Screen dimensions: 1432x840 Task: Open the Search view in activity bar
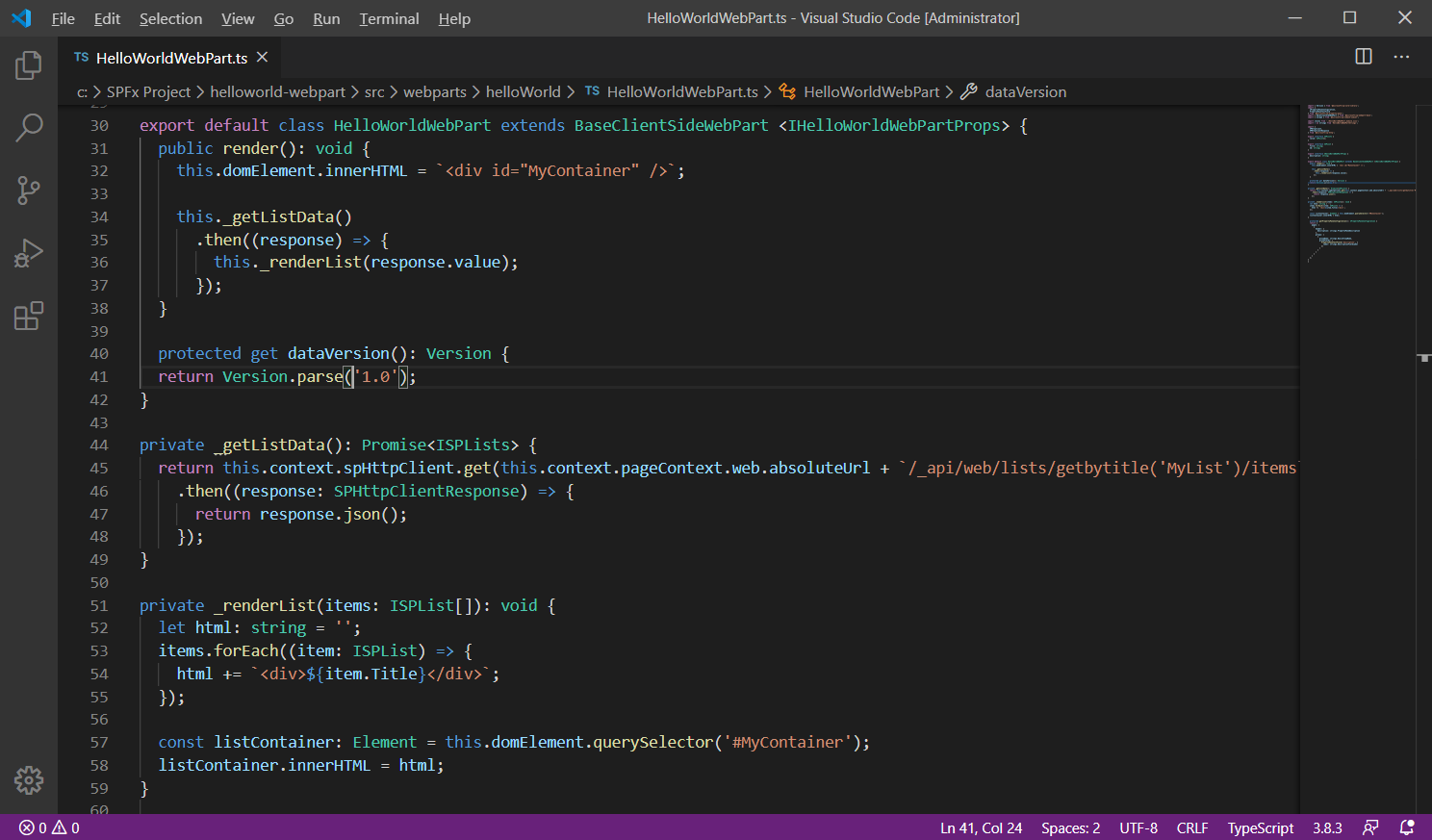point(29,128)
